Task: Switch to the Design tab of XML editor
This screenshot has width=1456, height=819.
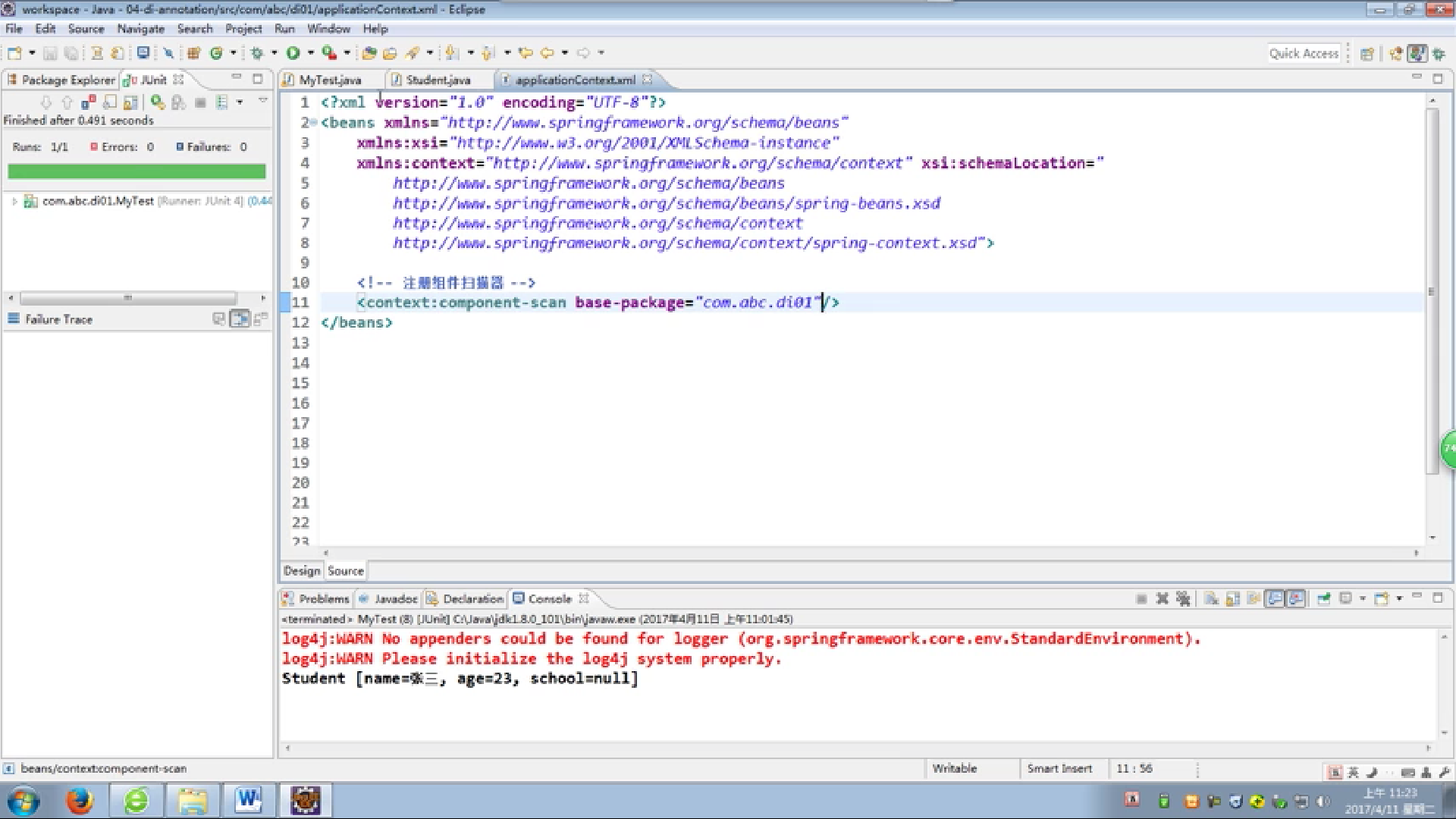Action: [x=302, y=571]
